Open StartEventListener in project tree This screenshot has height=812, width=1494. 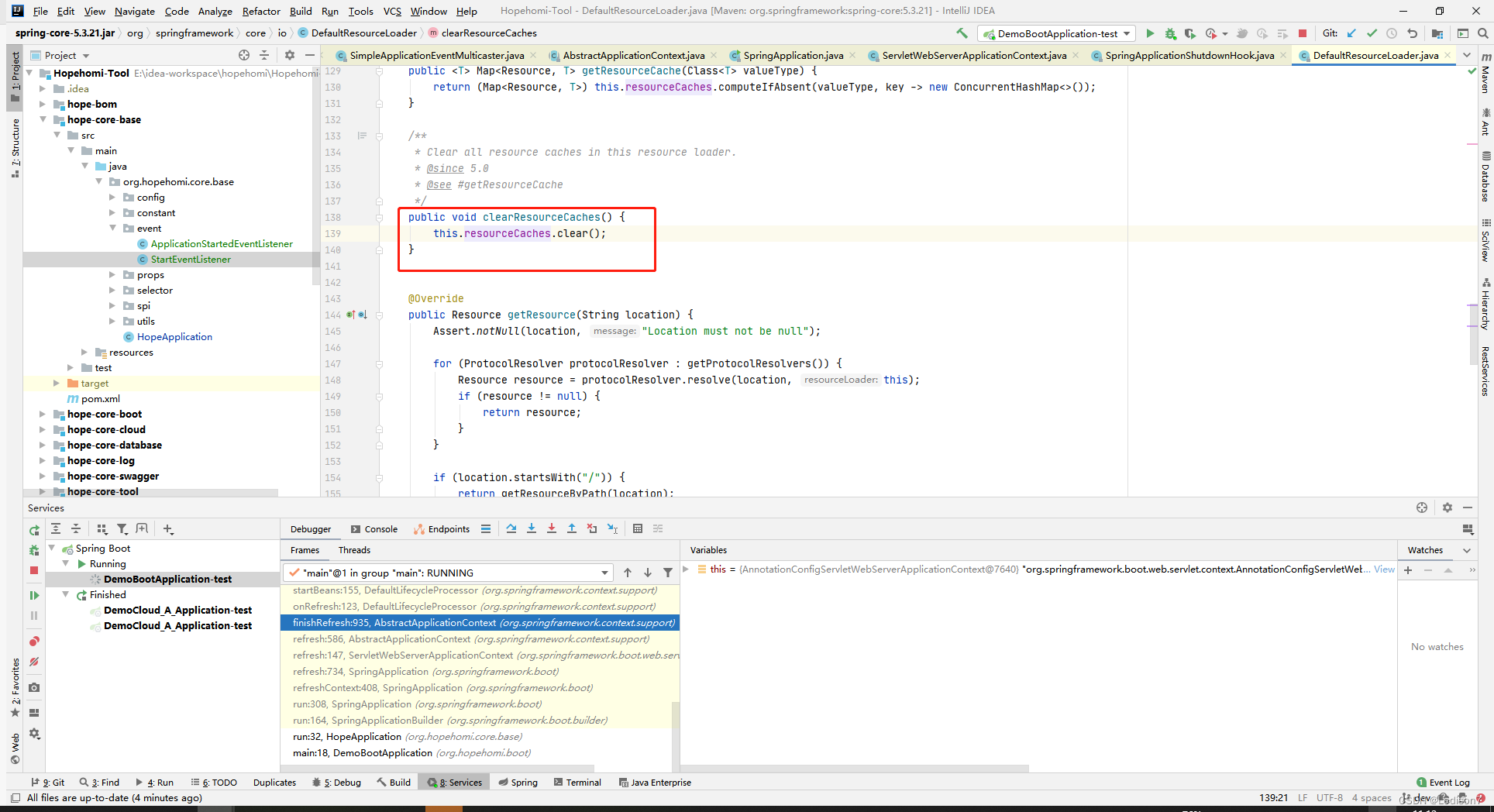tap(191, 259)
